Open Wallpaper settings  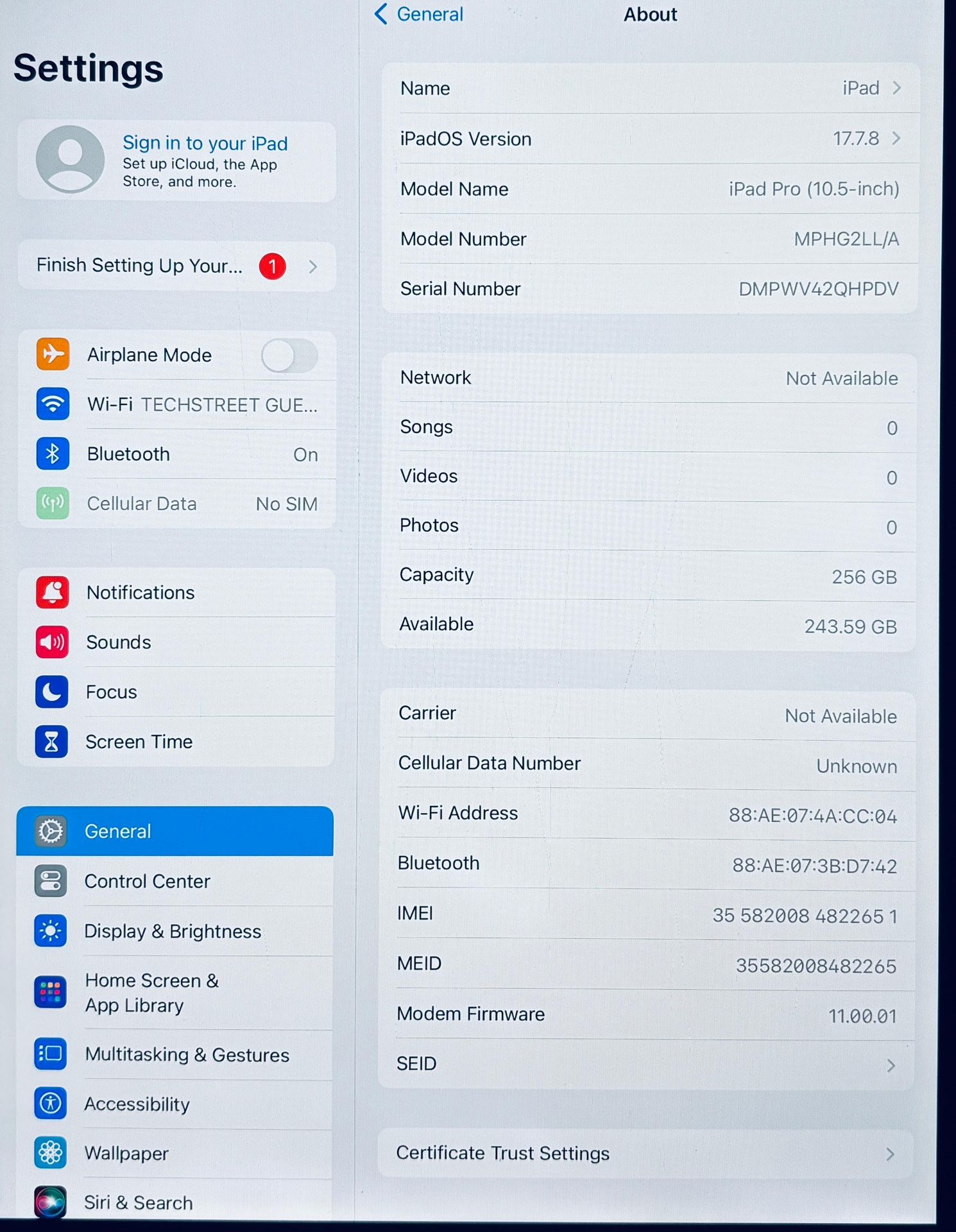175,1153
